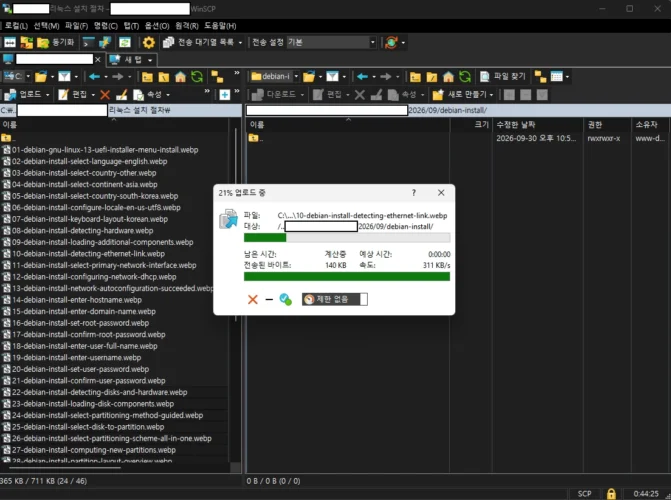671x500 pixels.
Task: Cancel the upload with red X
Action: (252, 299)
